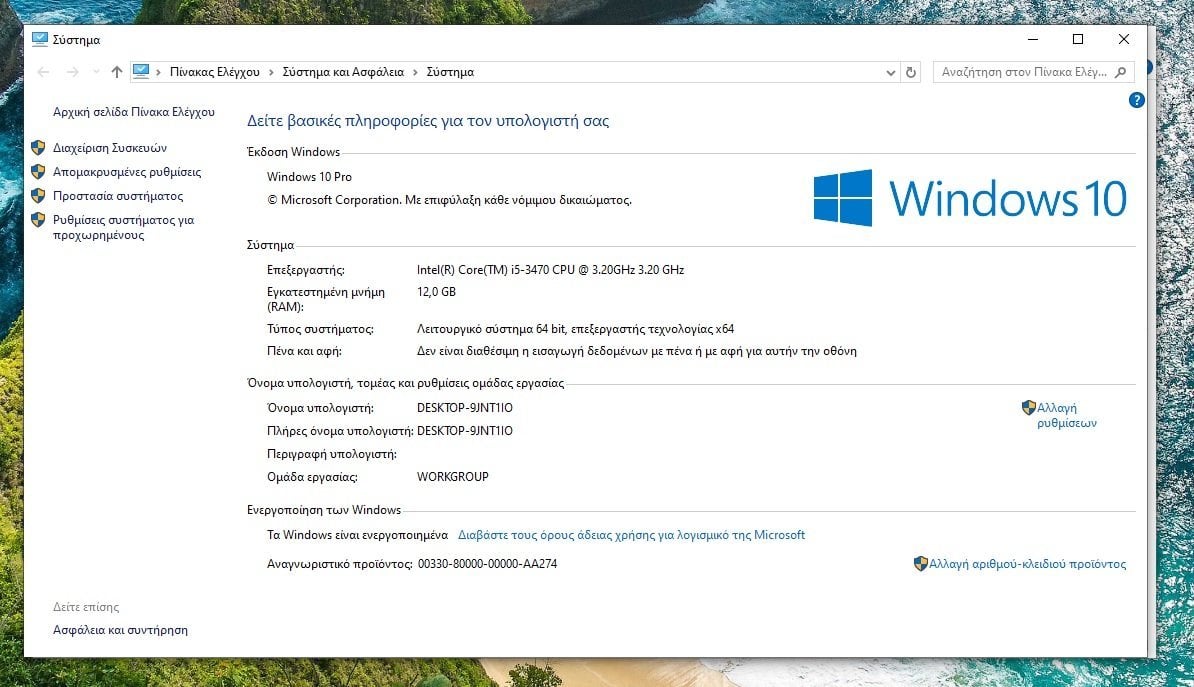Go back with the back arrow
This screenshot has height=687, width=1194.
[43, 72]
